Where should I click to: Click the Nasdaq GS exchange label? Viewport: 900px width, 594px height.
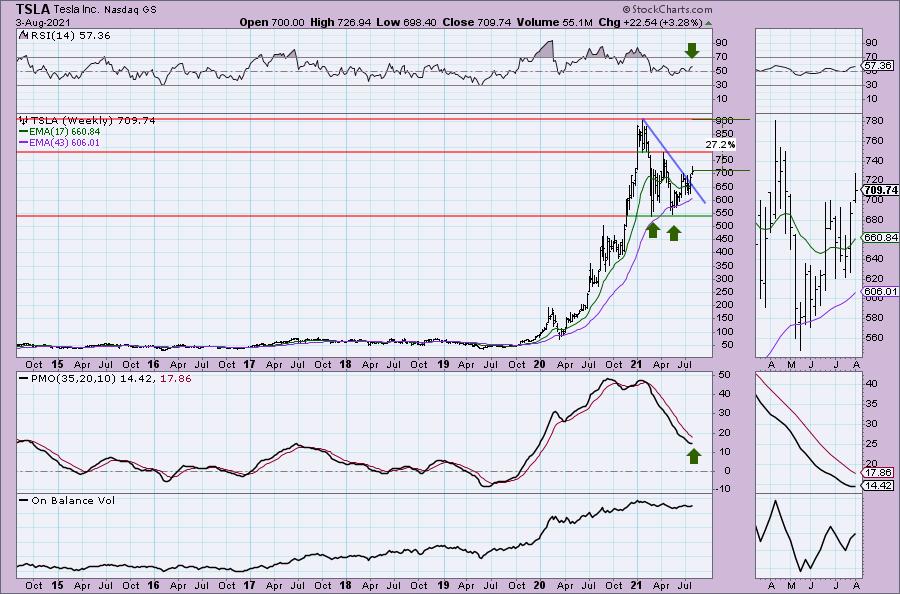pos(130,10)
